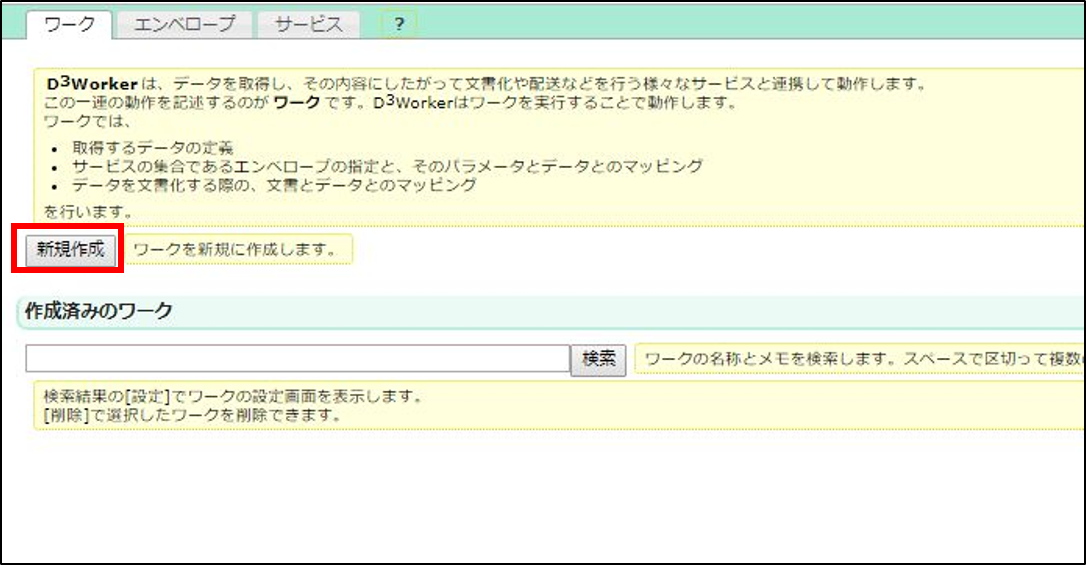
Task: Click the 検索 button
Action: (598, 359)
